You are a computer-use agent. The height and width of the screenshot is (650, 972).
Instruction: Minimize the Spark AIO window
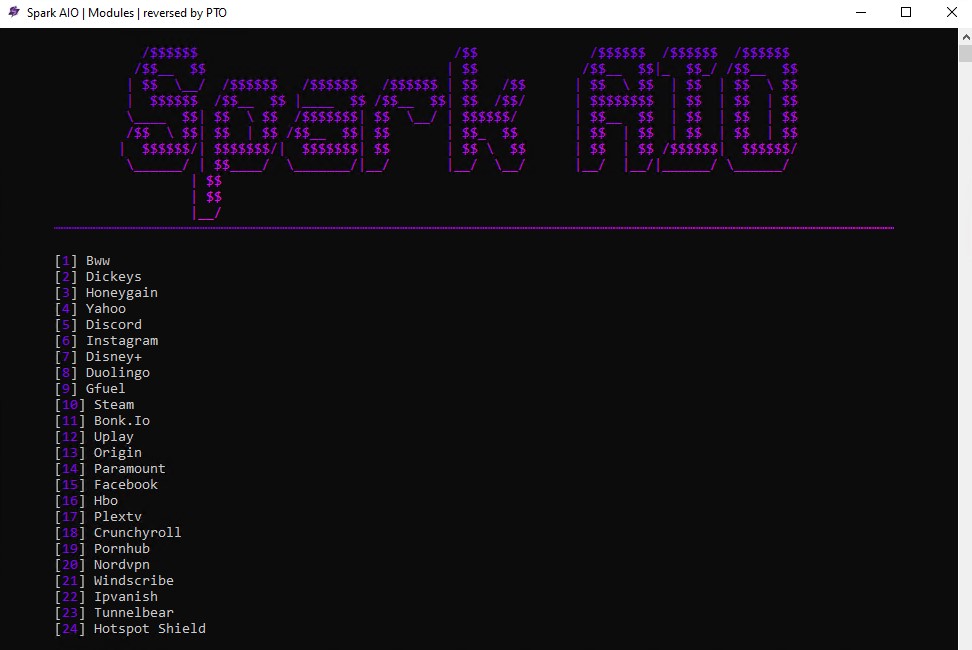coord(860,12)
